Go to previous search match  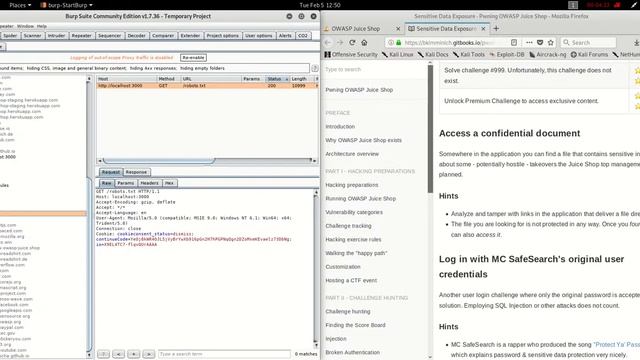tap(118, 354)
